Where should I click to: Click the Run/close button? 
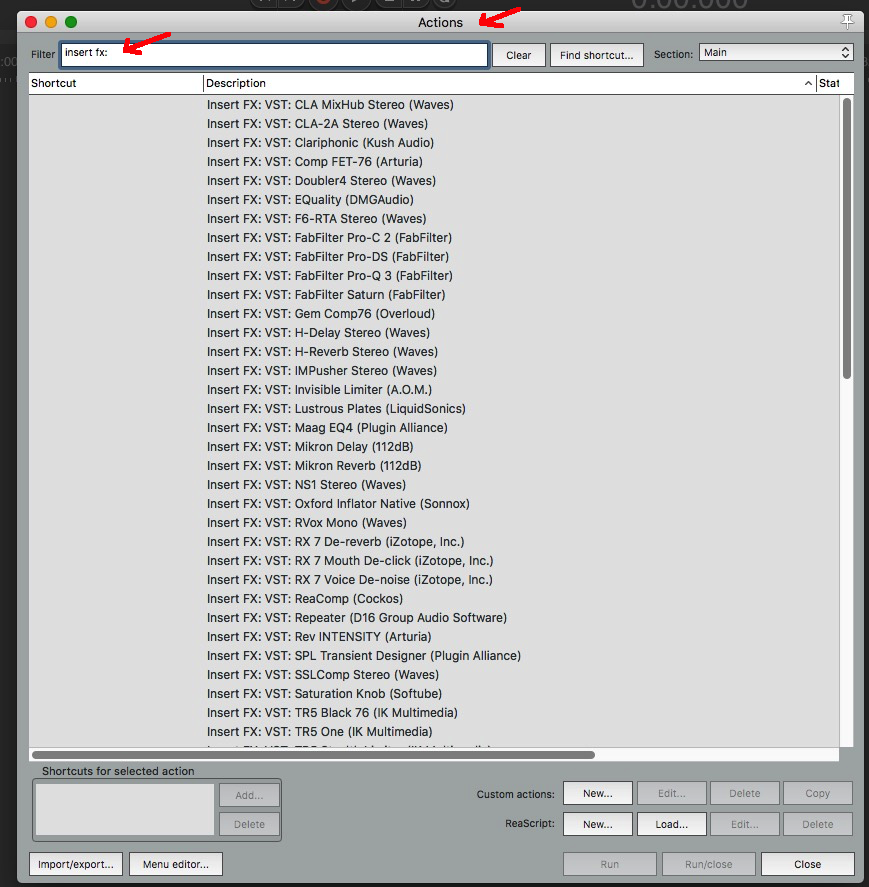[x=708, y=864]
